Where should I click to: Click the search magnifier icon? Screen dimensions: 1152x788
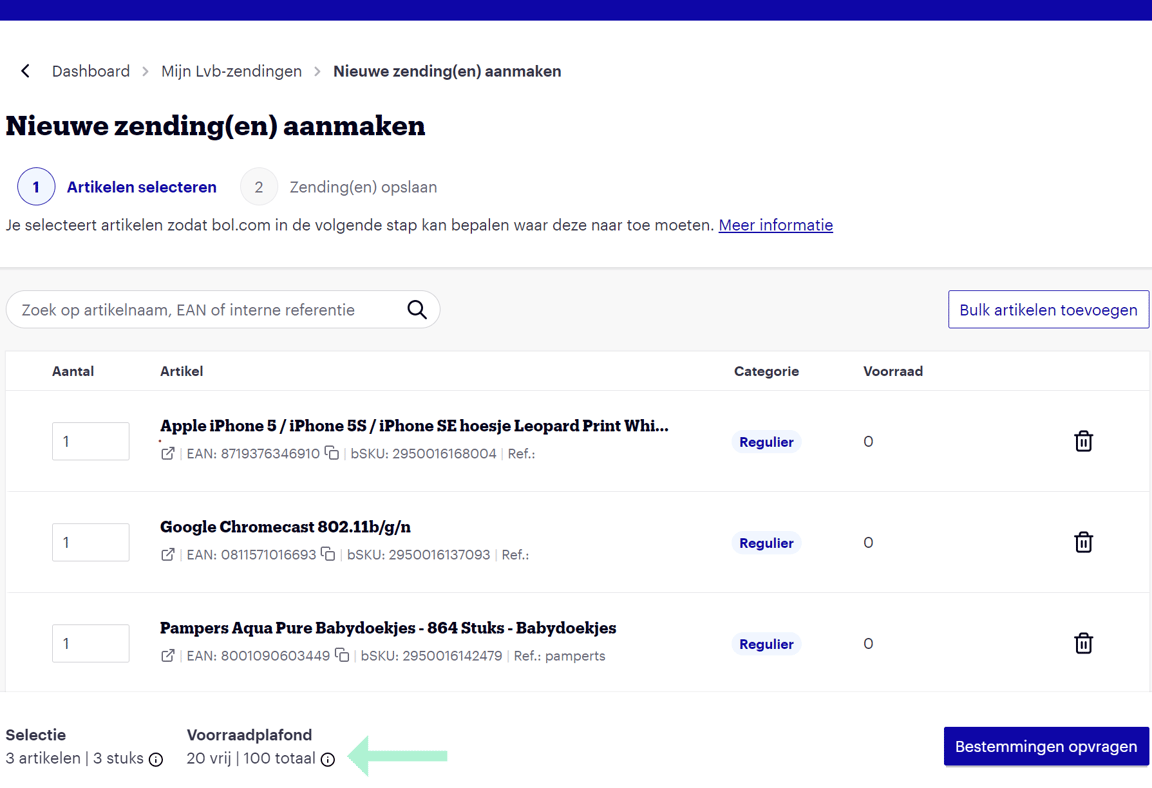(x=417, y=310)
